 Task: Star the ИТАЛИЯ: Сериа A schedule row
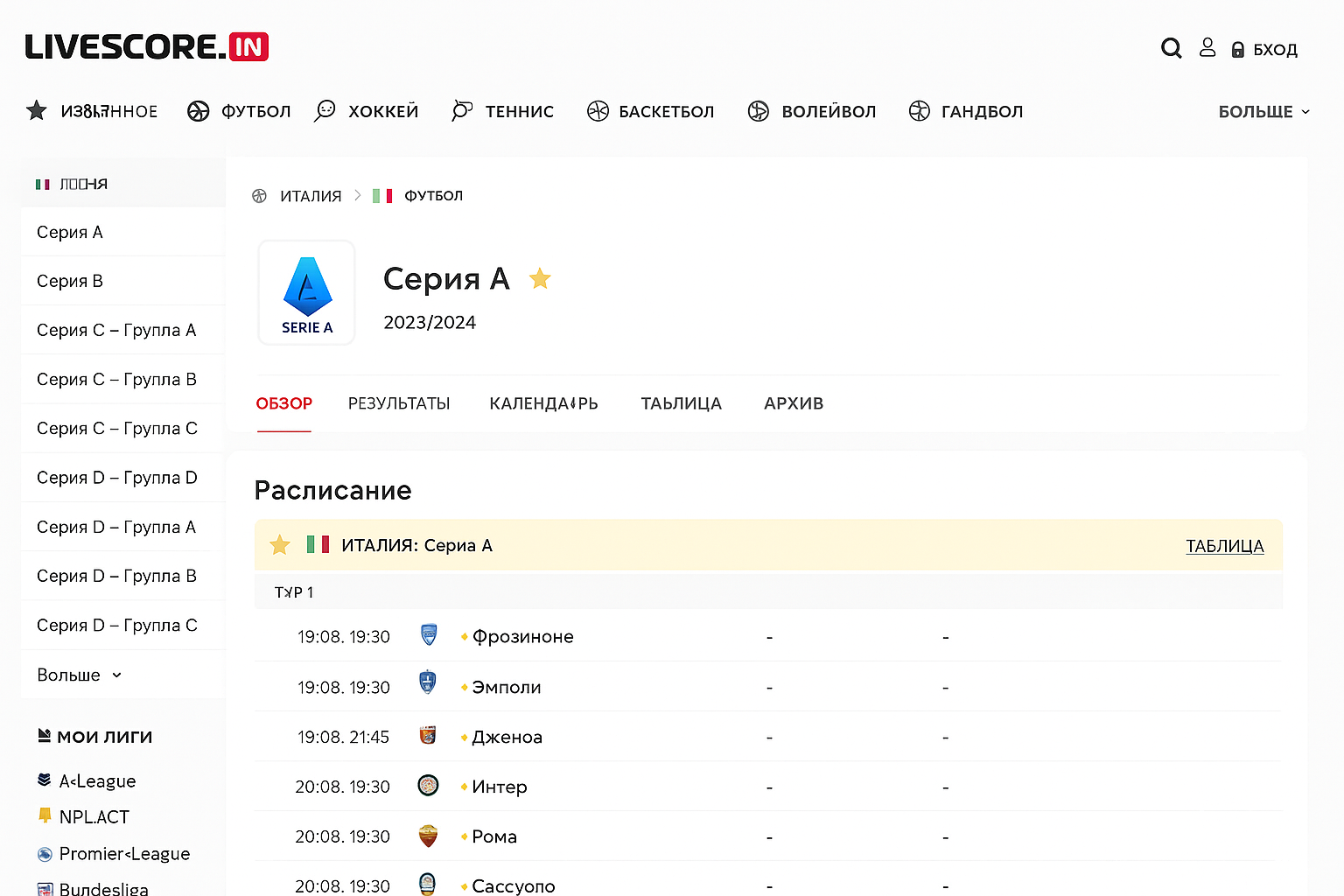[x=279, y=544]
